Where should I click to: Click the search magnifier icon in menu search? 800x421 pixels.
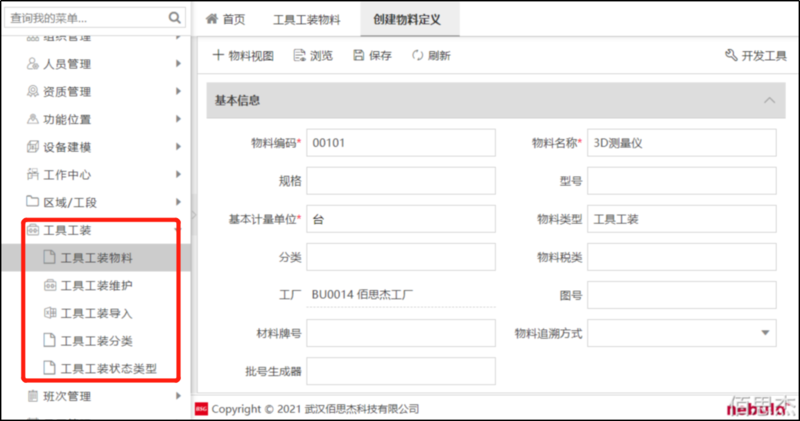click(x=174, y=18)
